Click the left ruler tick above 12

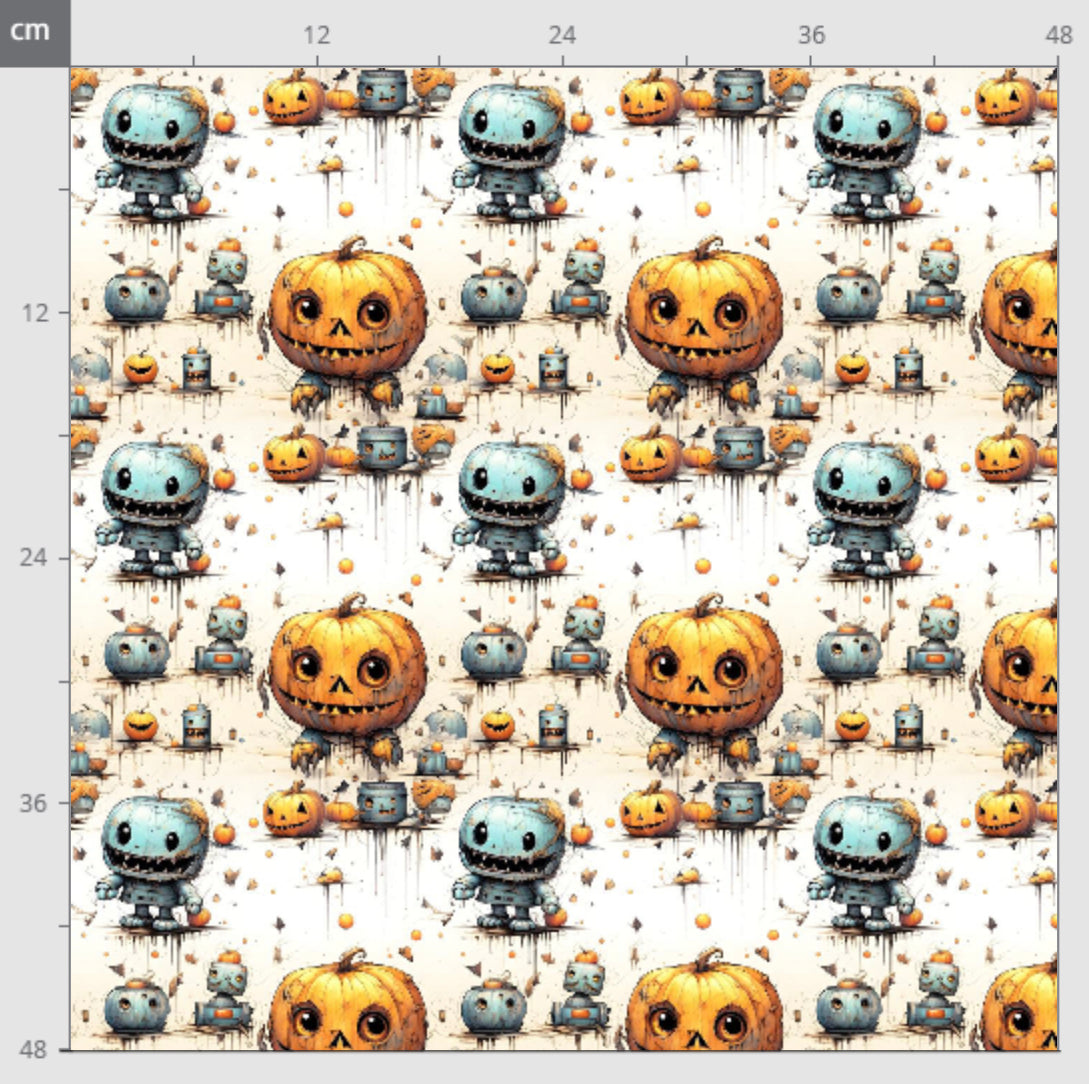[63, 188]
